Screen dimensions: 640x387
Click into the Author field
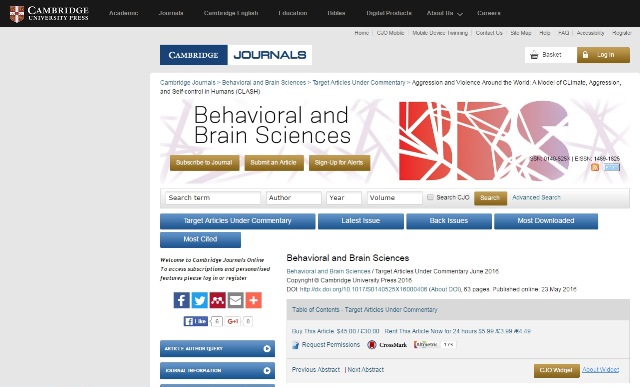coord(293,198)
